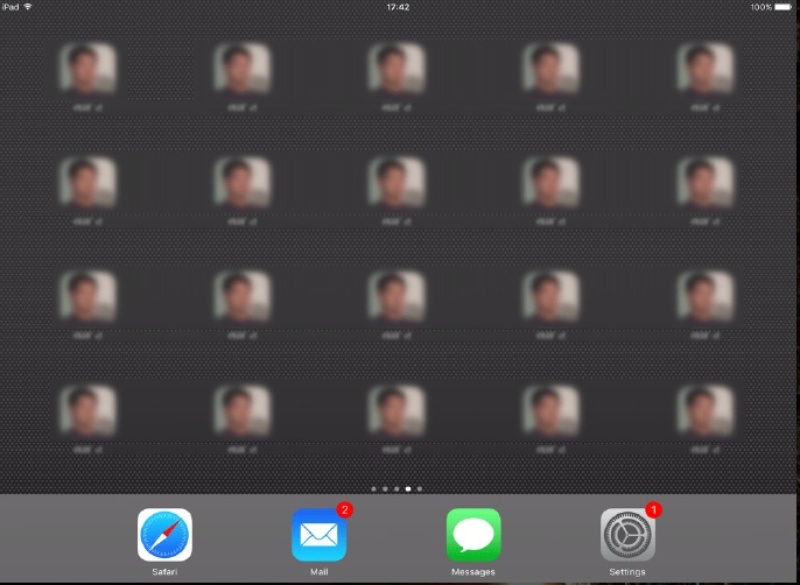Tap the app in the bottom-left of the grid
Screen dimensions: 800x585
click(x=88, y=410)
